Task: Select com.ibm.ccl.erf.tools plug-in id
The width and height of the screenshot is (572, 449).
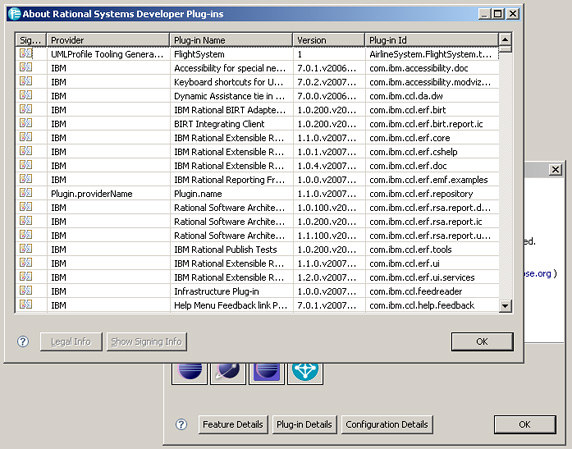Action: coord(410,249)
